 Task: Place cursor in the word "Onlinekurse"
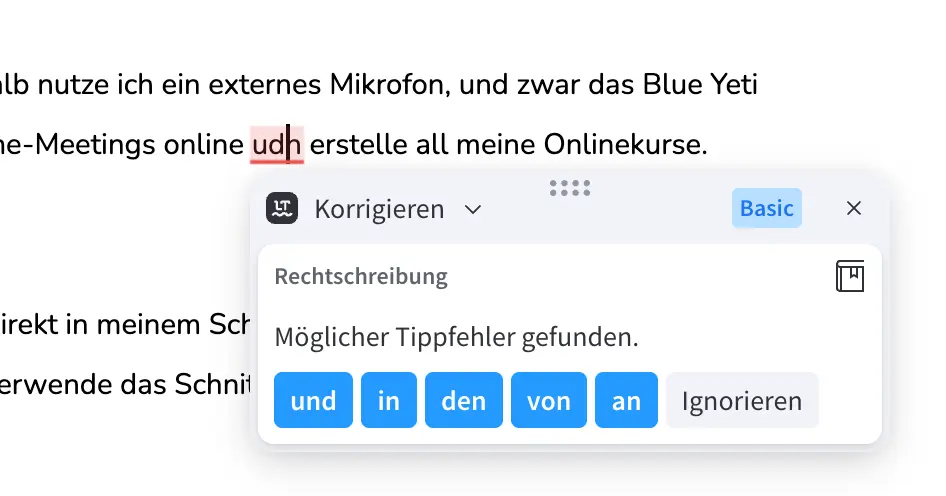[623, 145]
